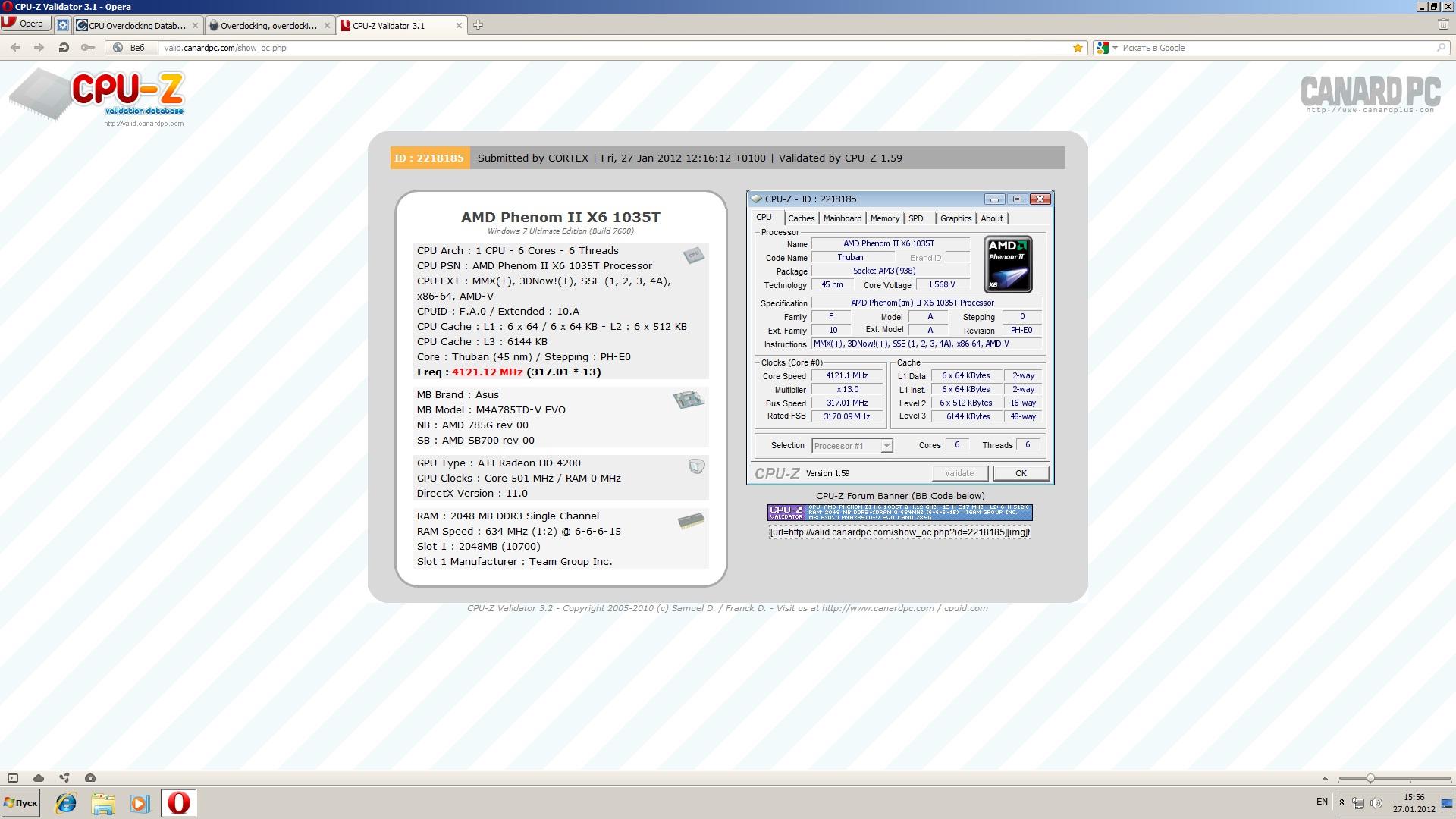
Task: Click the CPU-Z validation database logo
Action: click(x=97, y=97)
